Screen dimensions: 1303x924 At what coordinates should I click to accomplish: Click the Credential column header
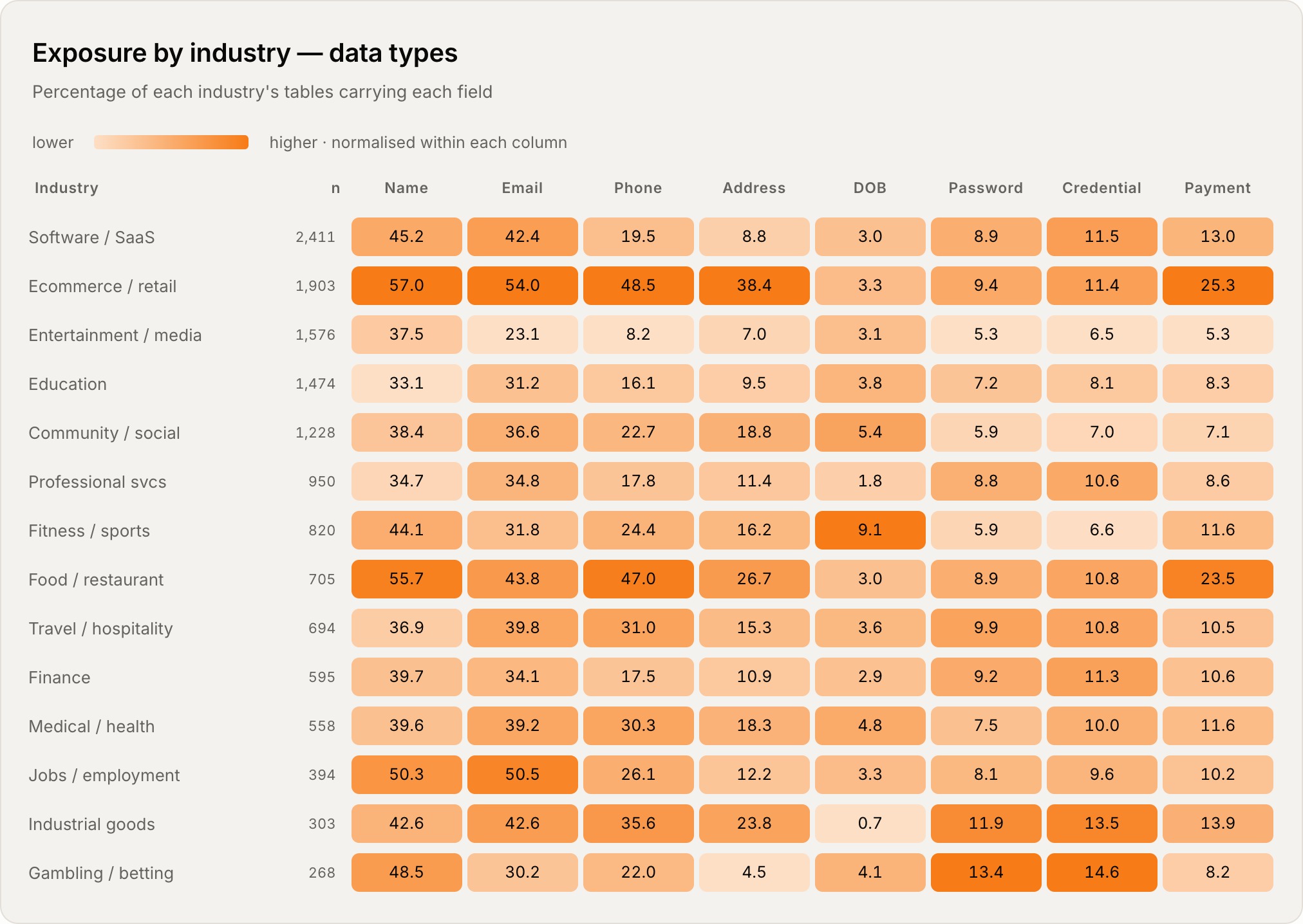pos(1101,188)
